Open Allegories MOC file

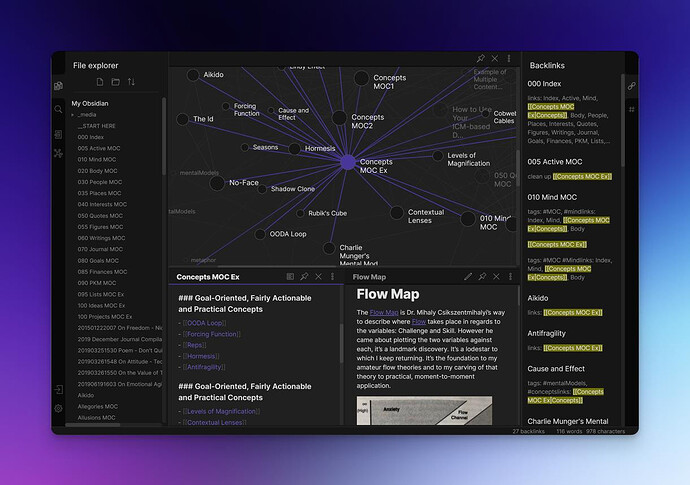(x=96, y=407)
